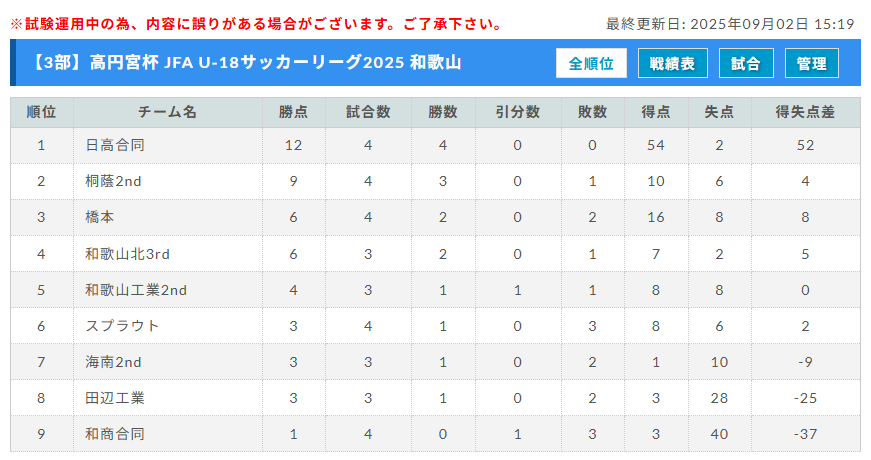Open the 試合 tab
The height and width of the screenshot is (460, 871).
746,63
